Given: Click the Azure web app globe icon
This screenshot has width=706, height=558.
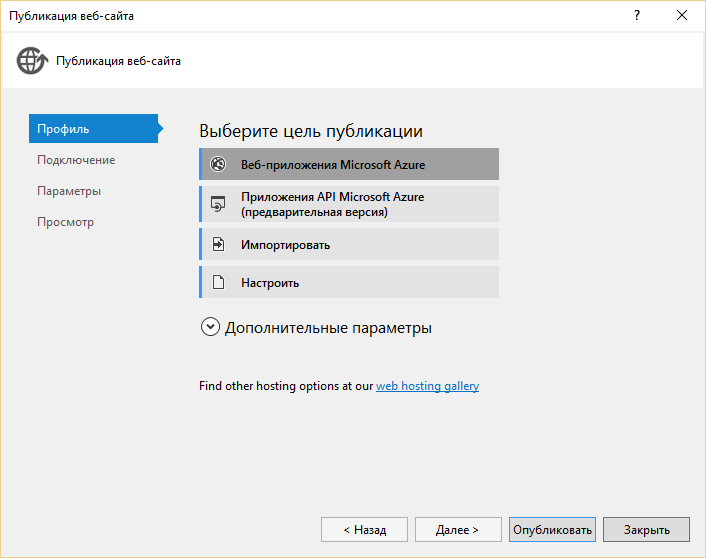Looking at the screenshot, I should tap(218, 165).
